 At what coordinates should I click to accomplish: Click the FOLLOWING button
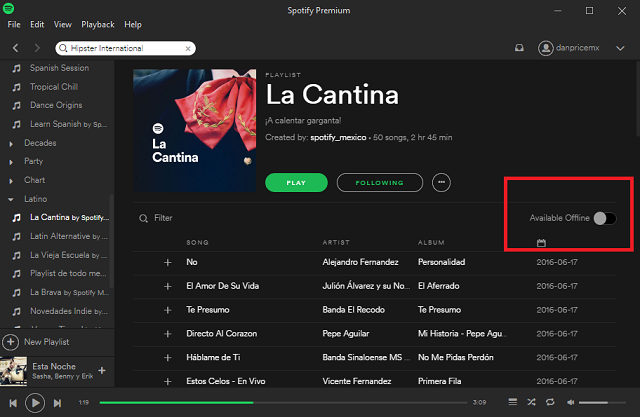380,182
